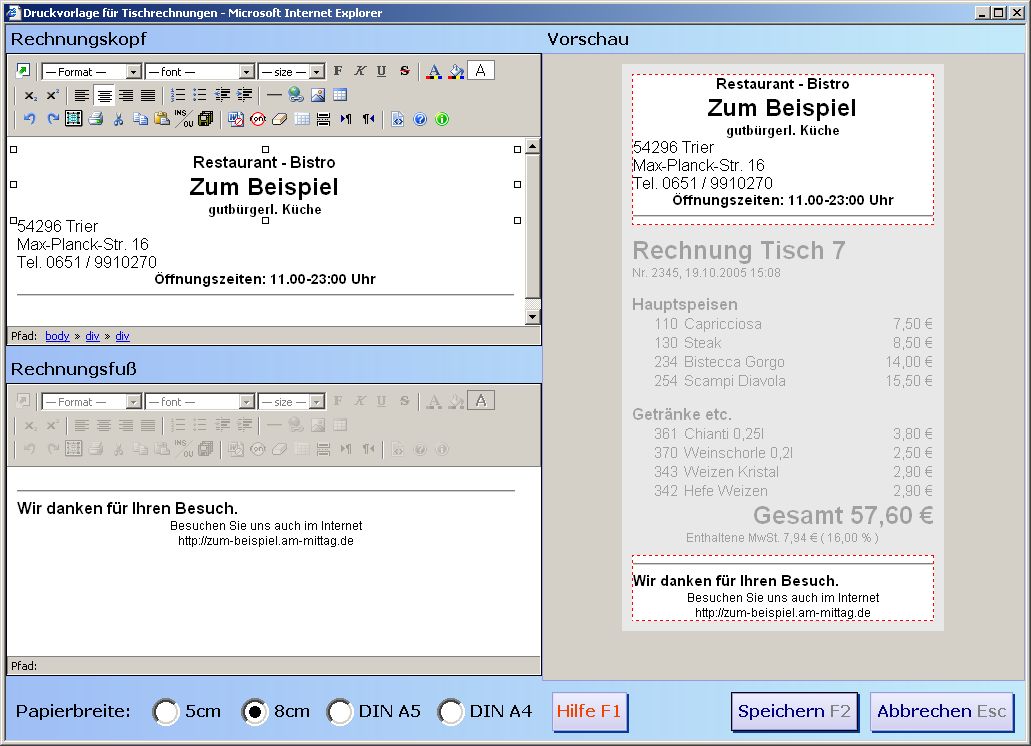Expand the font dropdown in the Rechnungskopf toolbar

pyautogui.click(x=247, y=72)
